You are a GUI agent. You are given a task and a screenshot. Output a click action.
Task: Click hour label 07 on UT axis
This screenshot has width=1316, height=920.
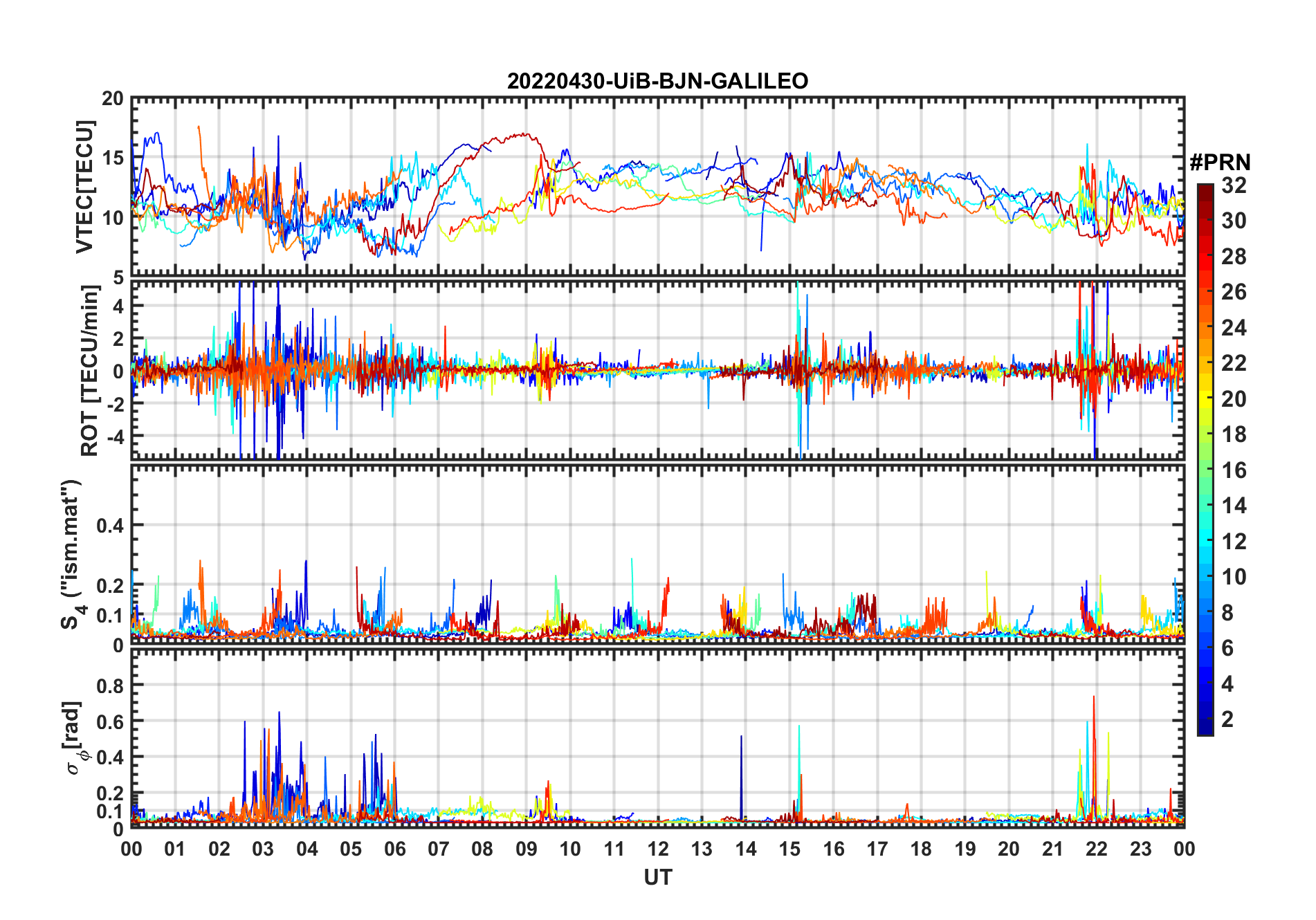coord(439,849)
